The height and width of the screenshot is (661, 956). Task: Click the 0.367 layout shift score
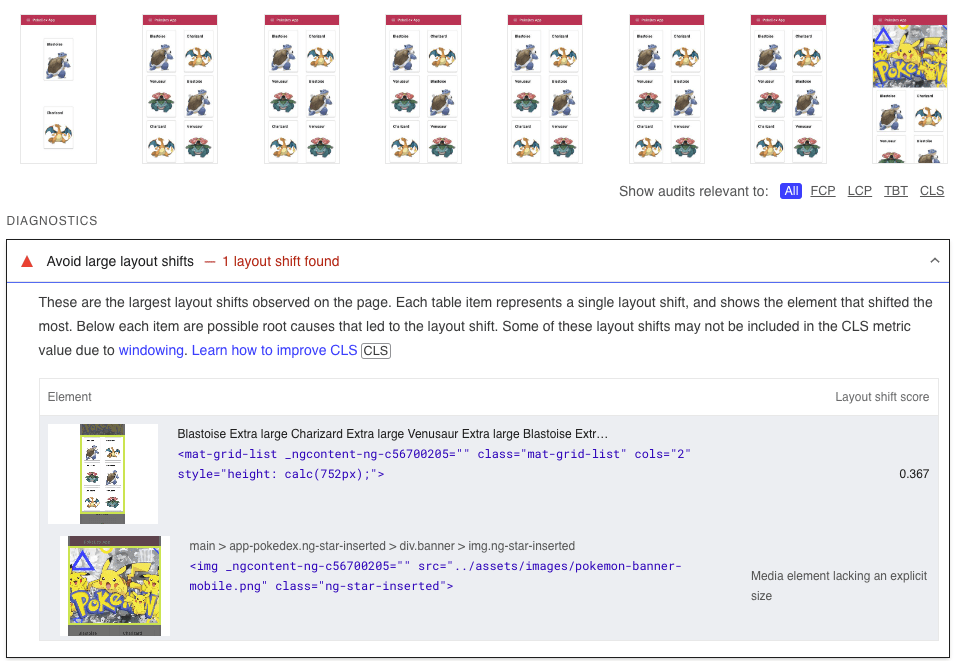click(x=914, y=474)
